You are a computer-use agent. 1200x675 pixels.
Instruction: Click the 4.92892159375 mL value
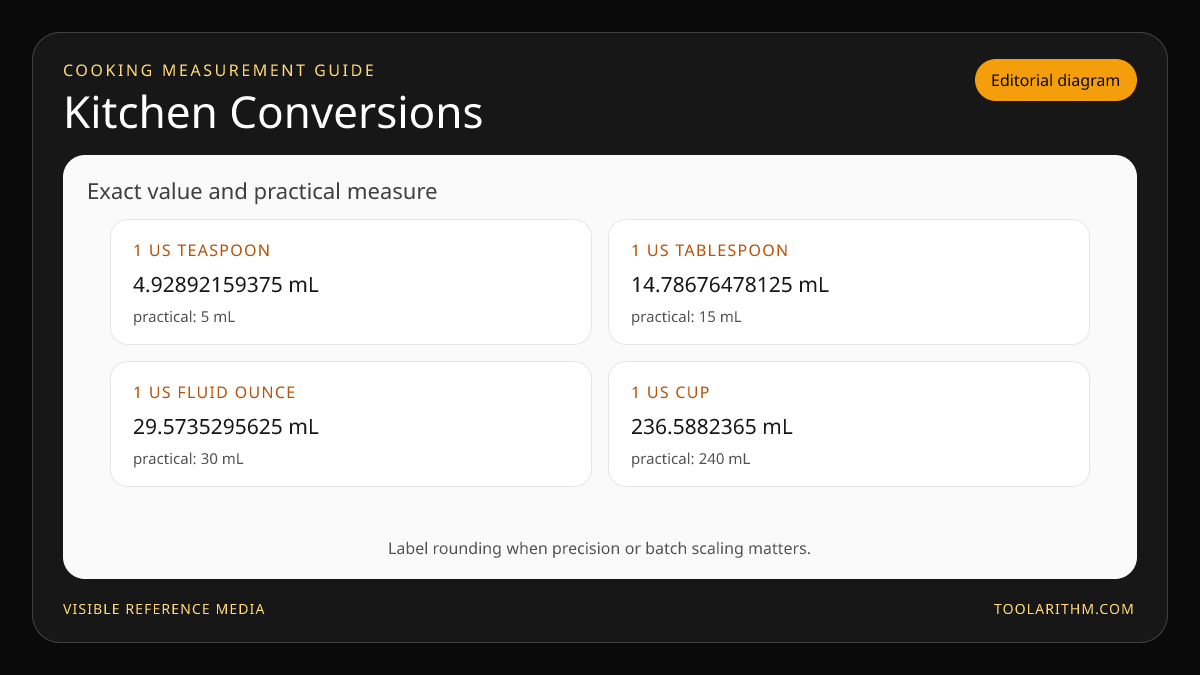click(x=226, y=285)
